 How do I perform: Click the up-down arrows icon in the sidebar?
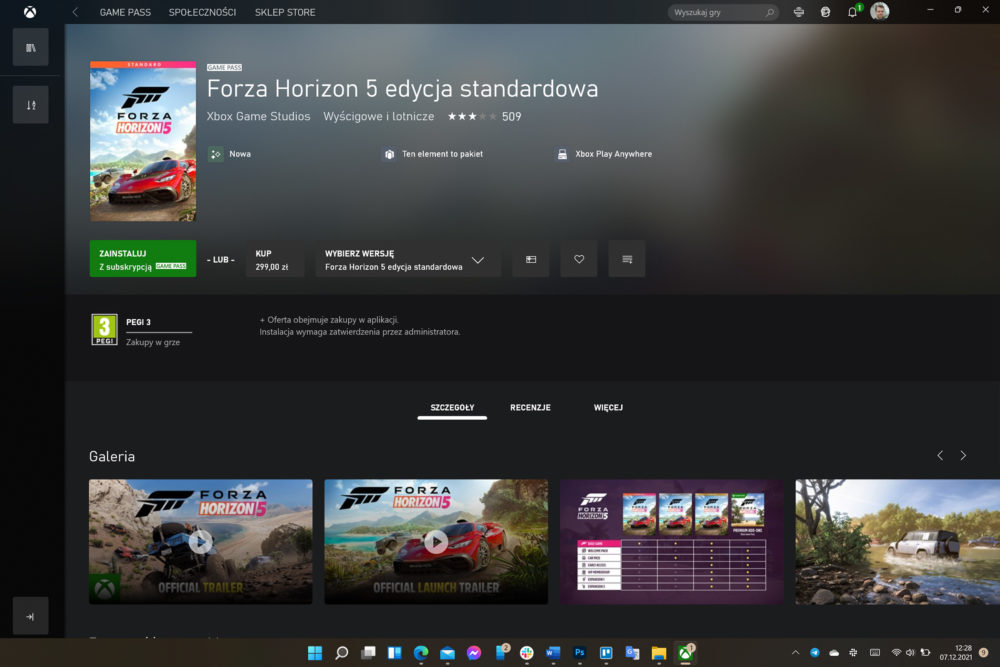(31, 105)
